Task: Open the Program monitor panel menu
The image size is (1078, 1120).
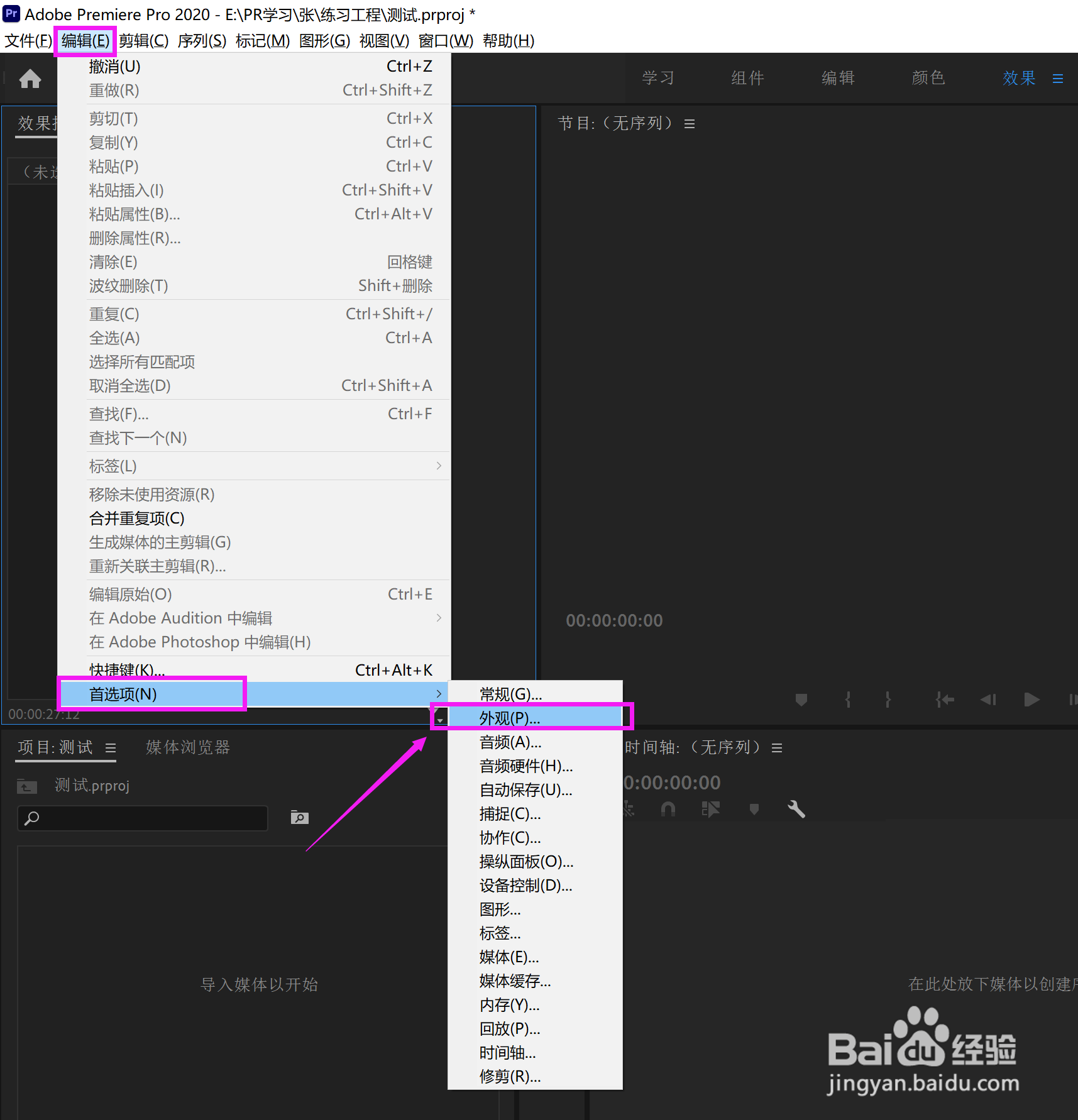Action: coord(690,124)
